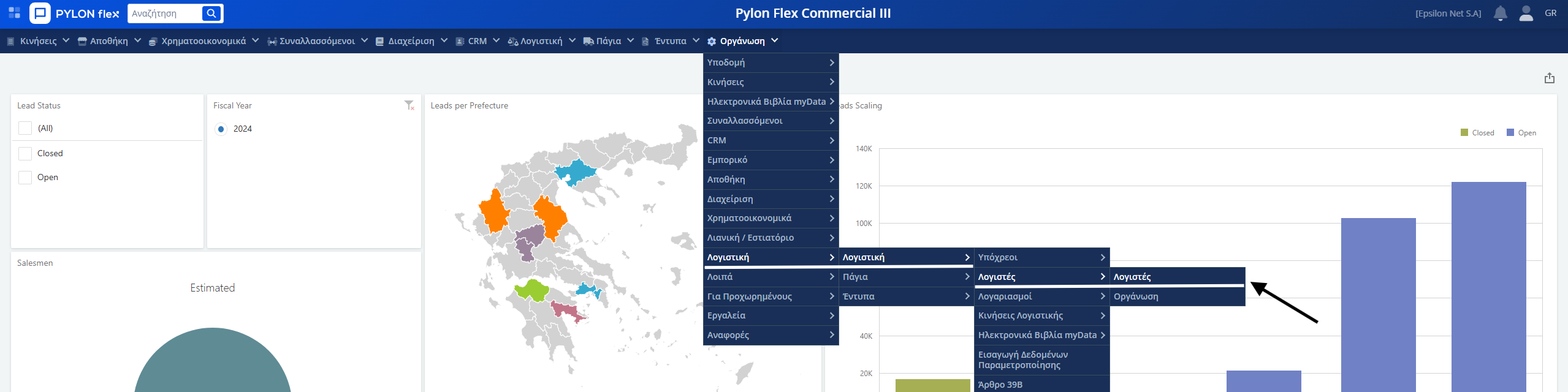Click the green prefecture on the map
The height and width of the screenshot is (392, 1568).
[532, 290]
